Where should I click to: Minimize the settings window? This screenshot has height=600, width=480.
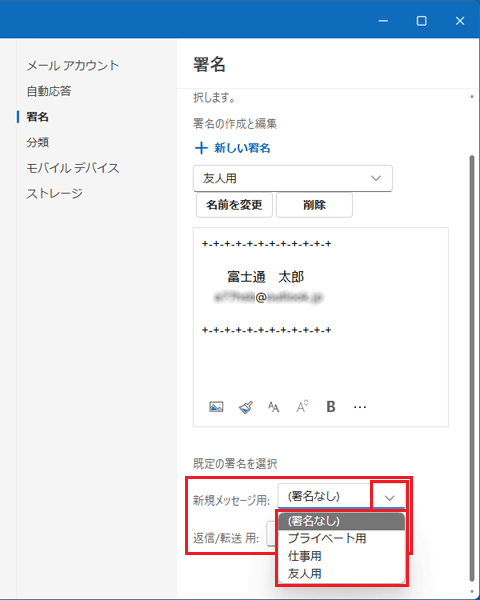[x=383, y=21]
